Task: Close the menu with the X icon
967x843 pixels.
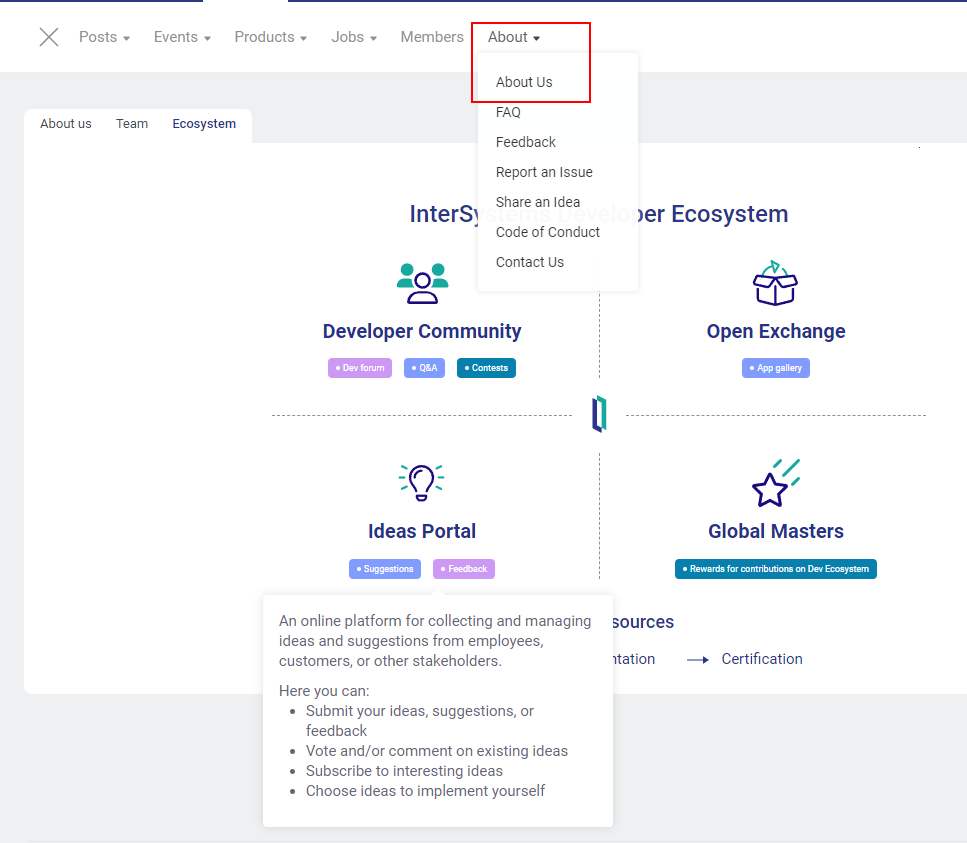Action: click(x=49, y=37)
